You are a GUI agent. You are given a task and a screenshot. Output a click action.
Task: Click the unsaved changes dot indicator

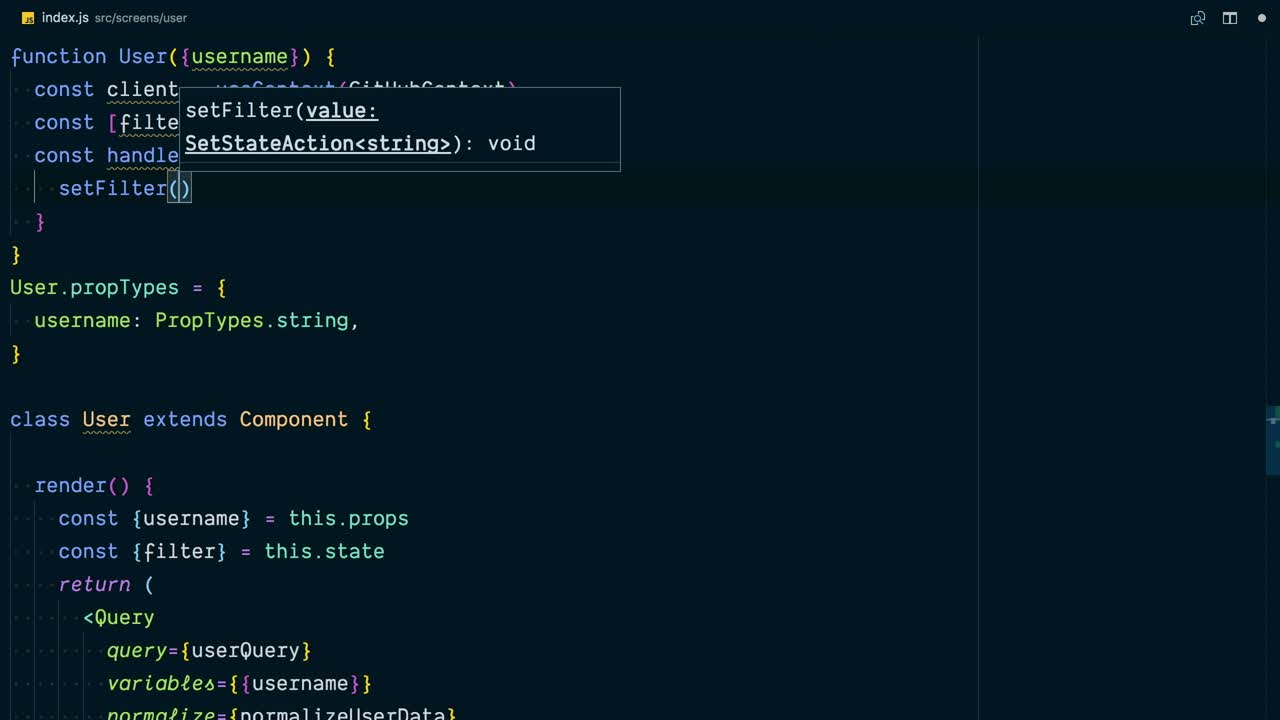pos(1262,18)
